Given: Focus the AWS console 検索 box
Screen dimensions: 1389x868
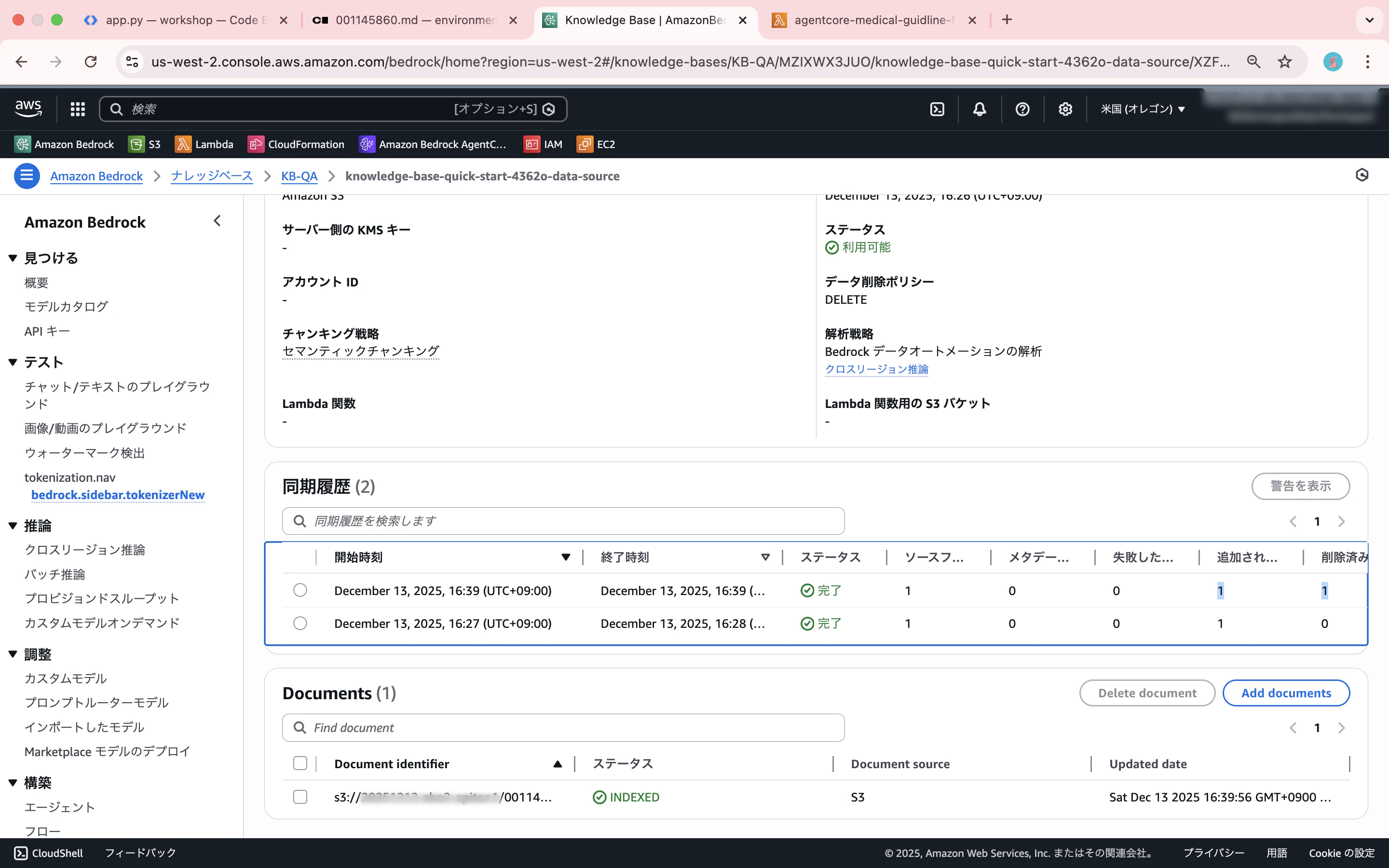Looking at the screenshot, I should [333, 109].
